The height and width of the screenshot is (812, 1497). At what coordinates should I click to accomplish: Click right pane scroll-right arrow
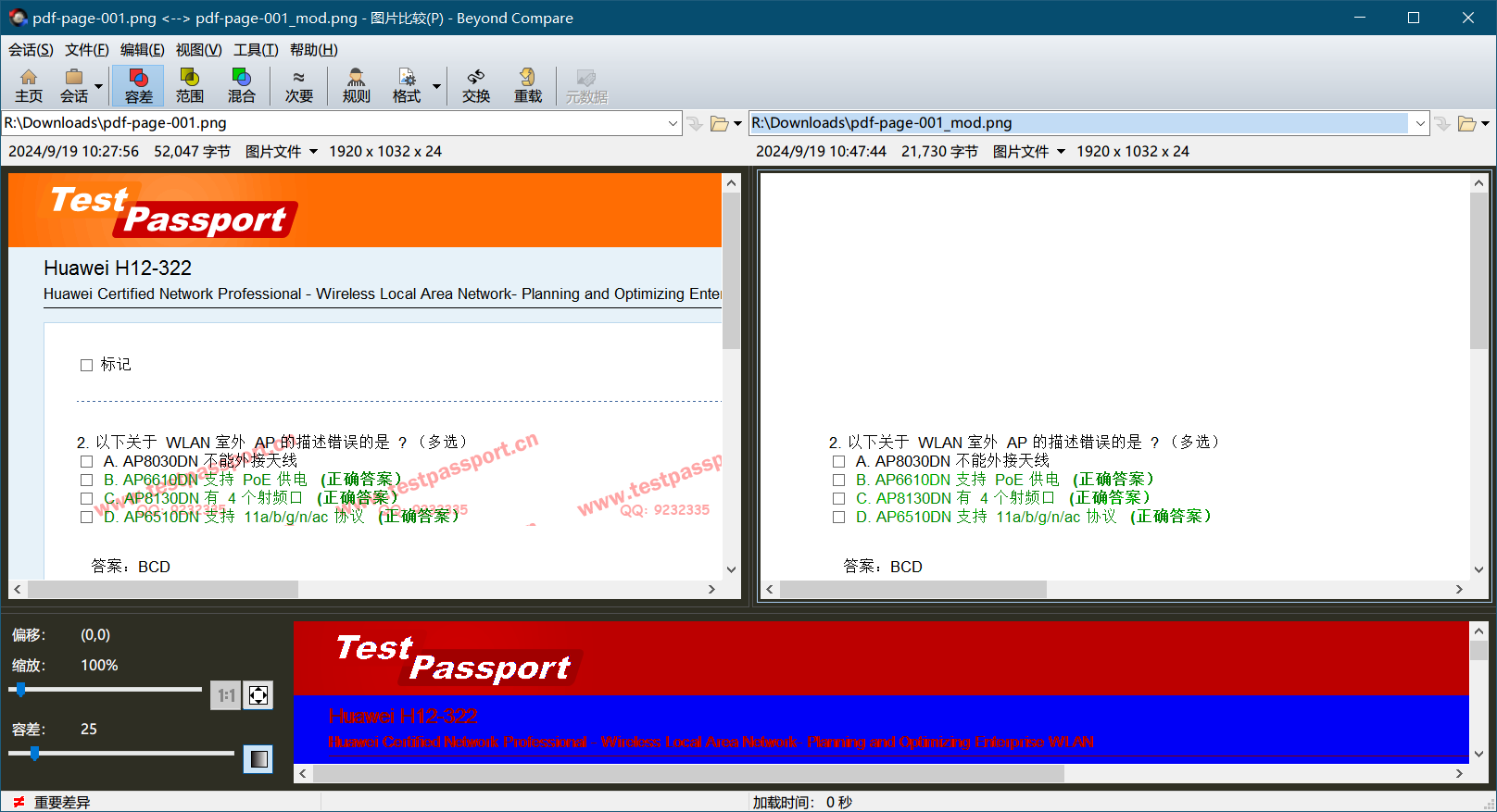pyautogui.click(x=1459, y=589)
